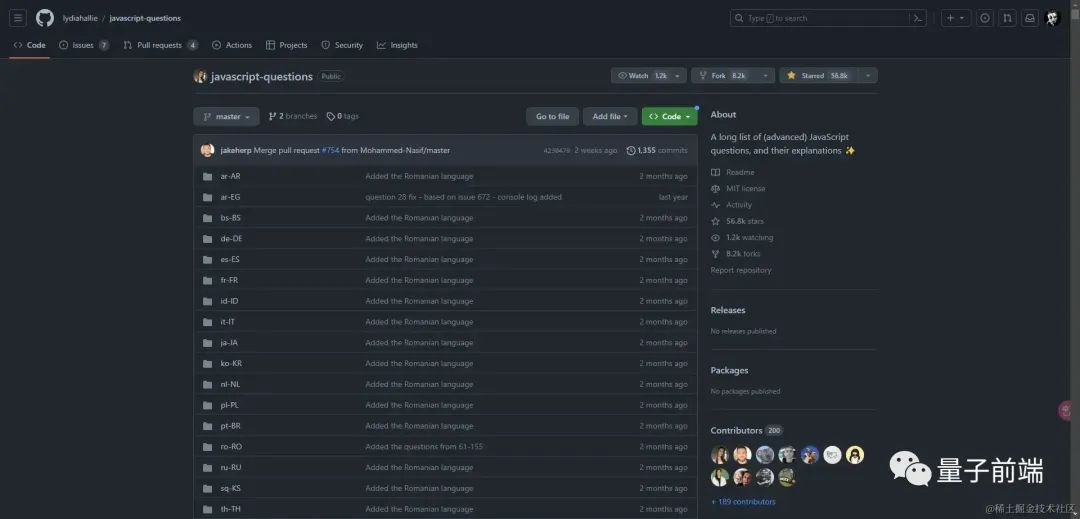1080x519 pixels.
Task: Click the user profile avatar
Action: 1052,18
